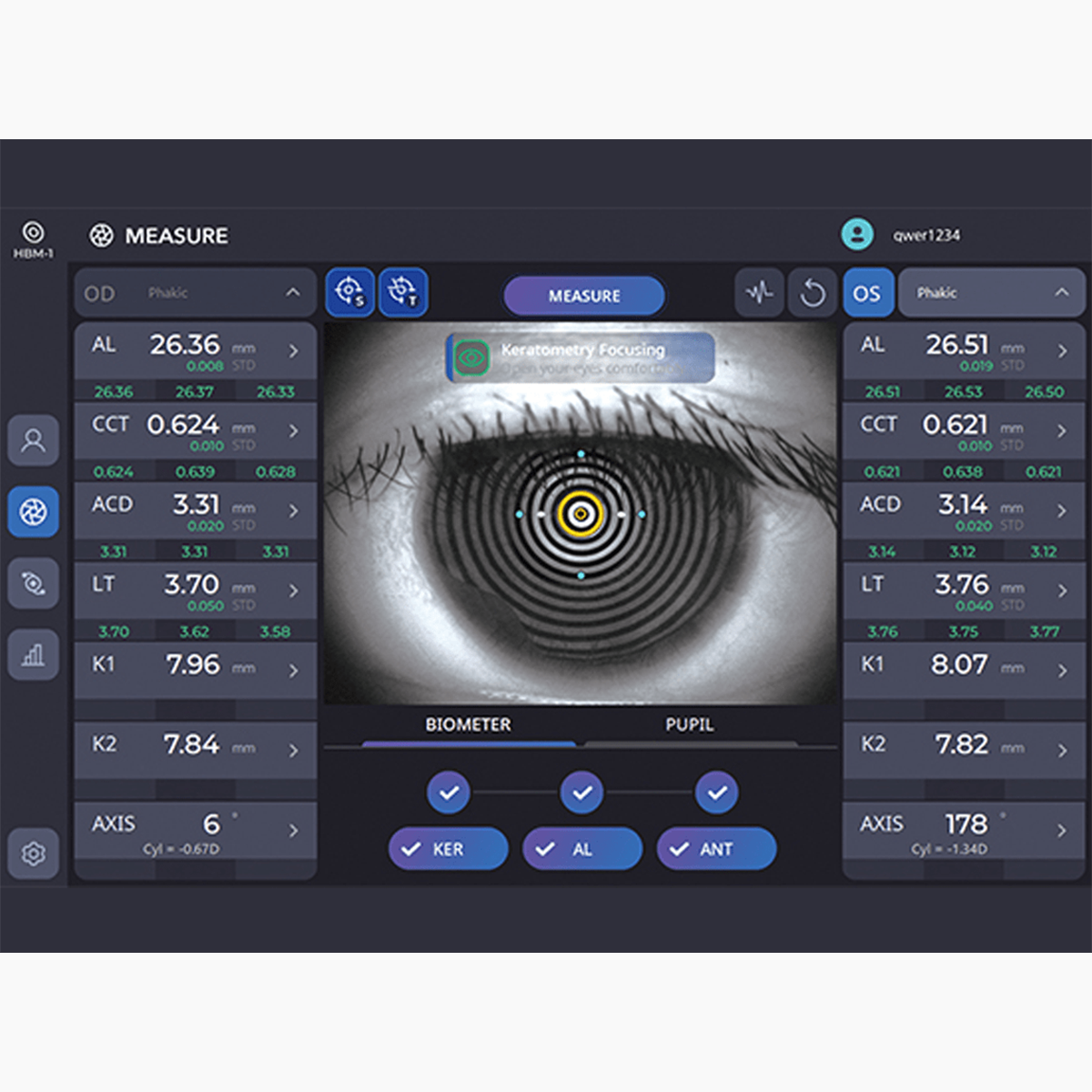This screenshot has height=1092, width=1092.
Task: Select OS CCT reading 0.638
Action: (963, 472)
